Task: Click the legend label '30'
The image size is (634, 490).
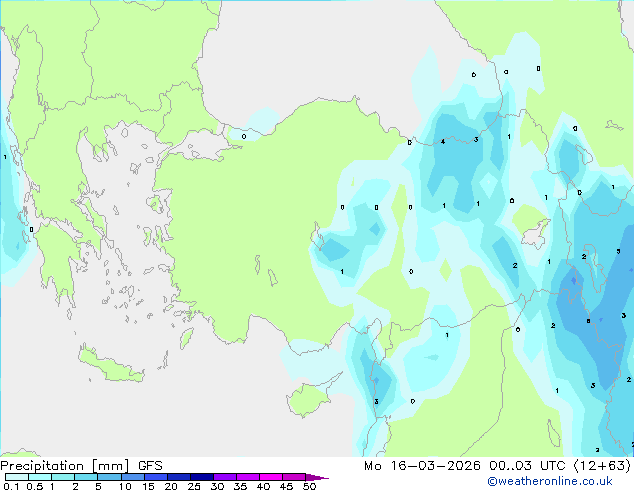Action: click(217, 486)
